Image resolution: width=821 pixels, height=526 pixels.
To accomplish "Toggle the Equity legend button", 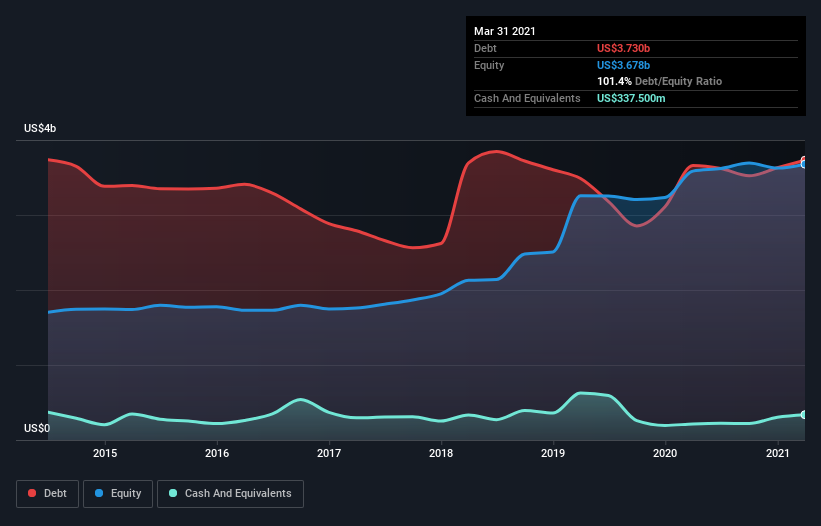I will pyautogui.click(x=118, y=494).
